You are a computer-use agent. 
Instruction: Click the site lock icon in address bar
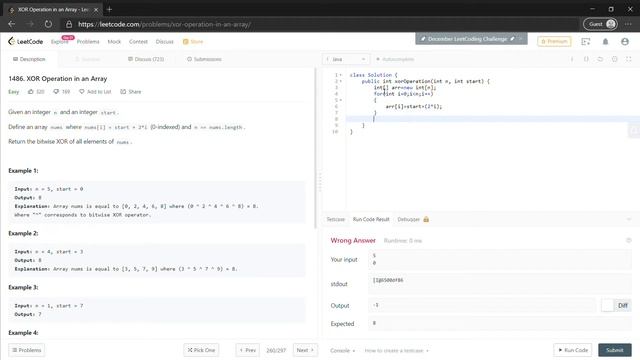[x=69, y=24]
